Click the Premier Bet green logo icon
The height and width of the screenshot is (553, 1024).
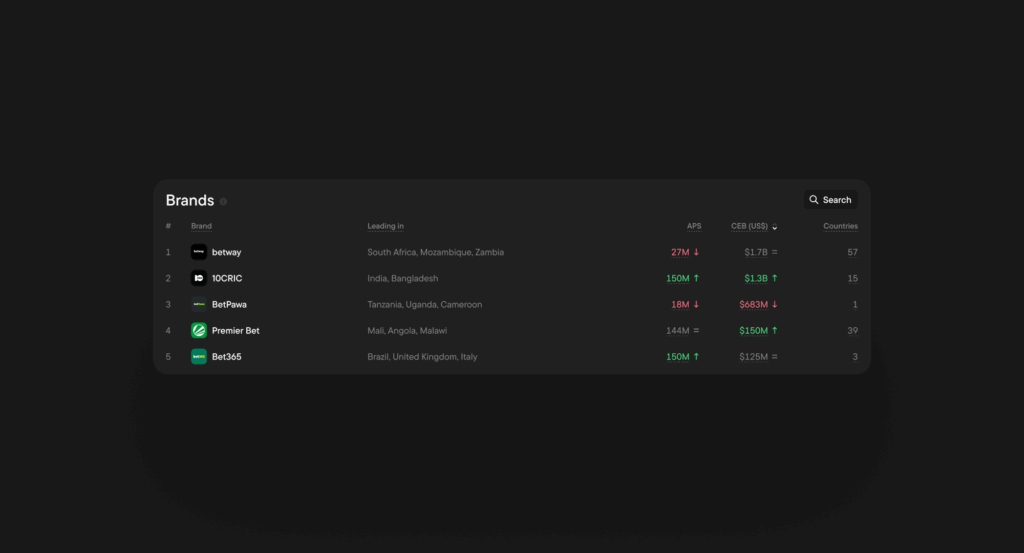198,330
